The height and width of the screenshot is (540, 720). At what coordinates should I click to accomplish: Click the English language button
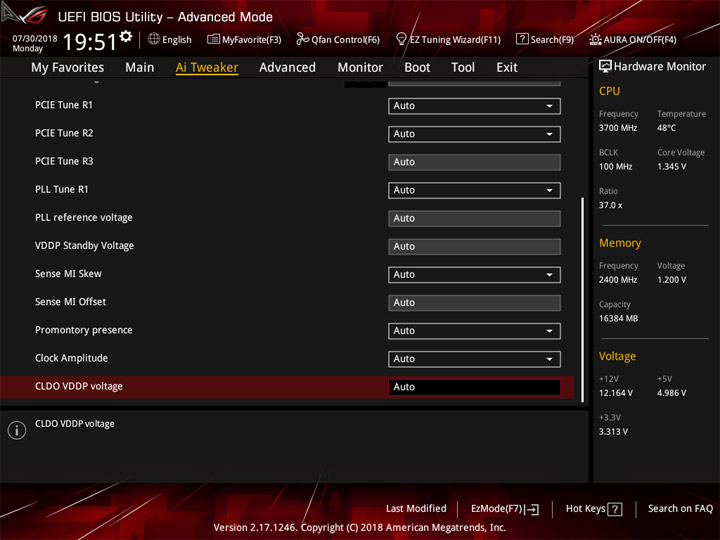coord(169,39)
